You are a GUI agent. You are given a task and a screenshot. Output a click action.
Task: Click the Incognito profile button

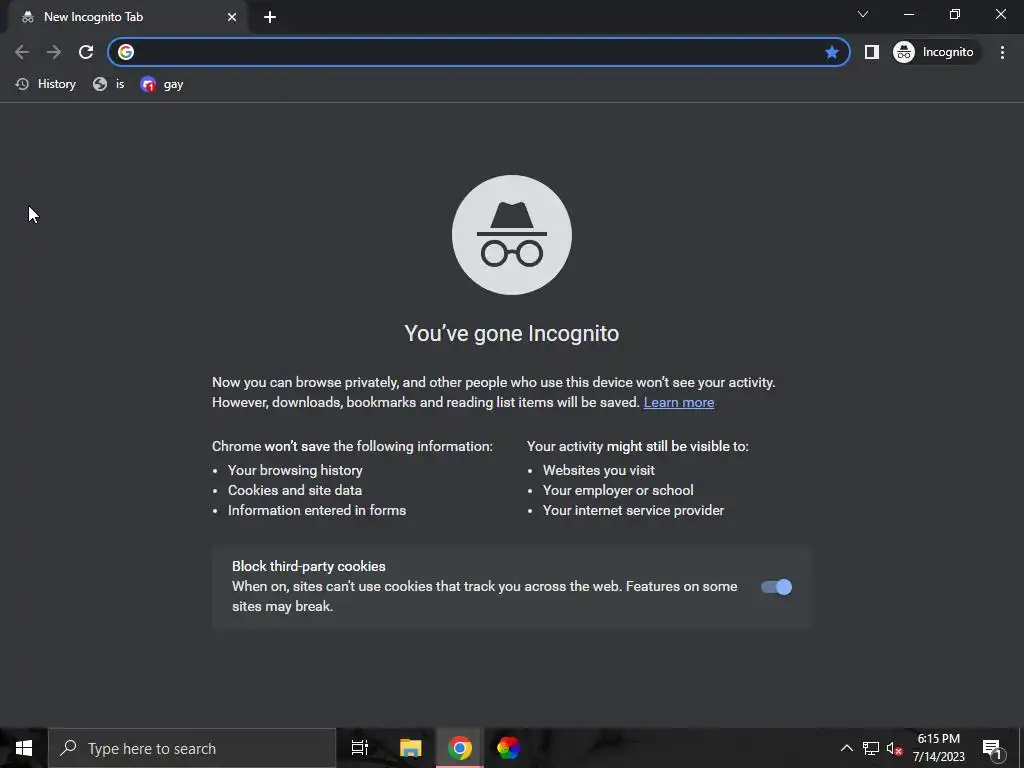[935, 52]
